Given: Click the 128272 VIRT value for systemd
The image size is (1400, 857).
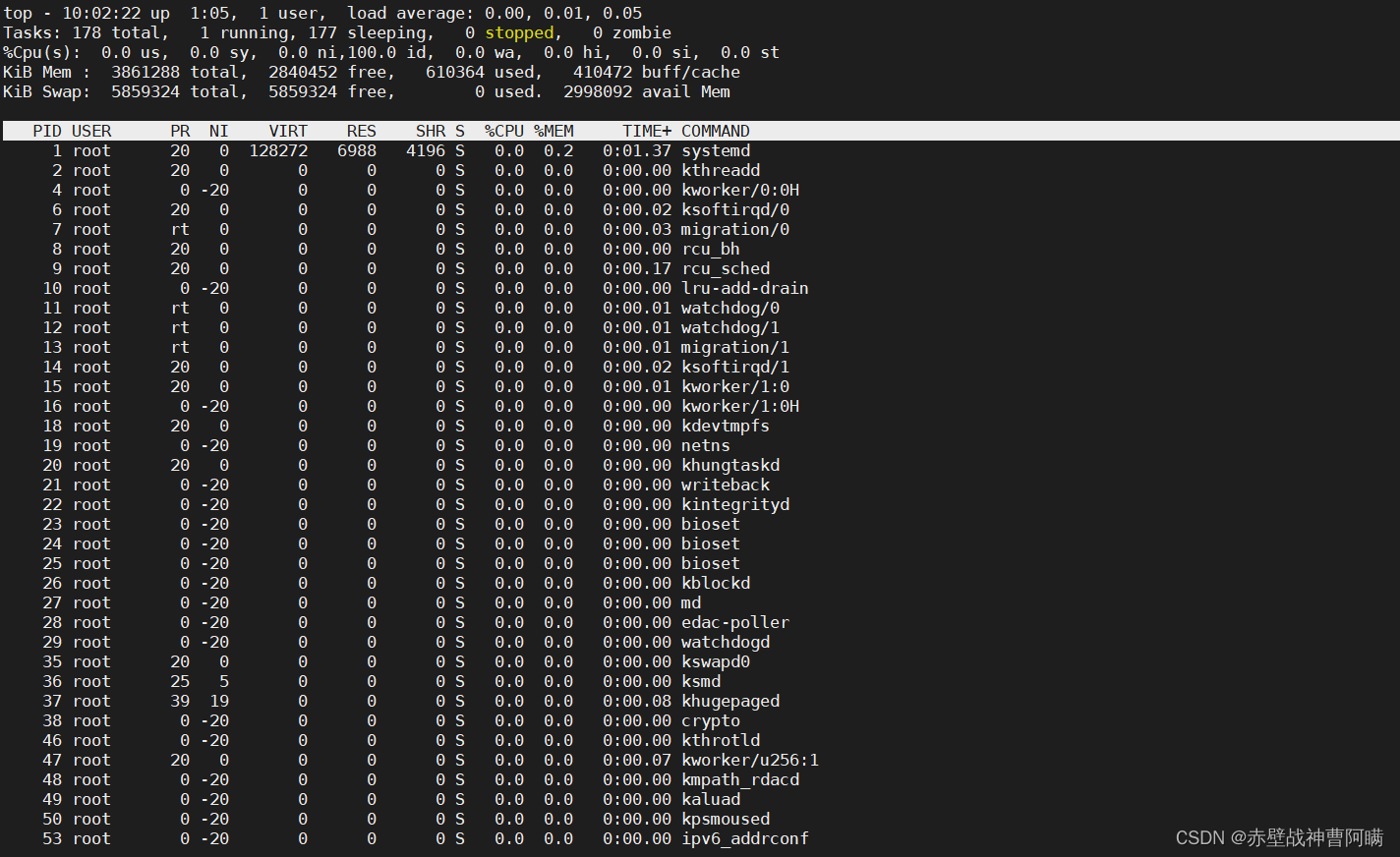Looking at the screenshot, I should (x=278, y=150).
